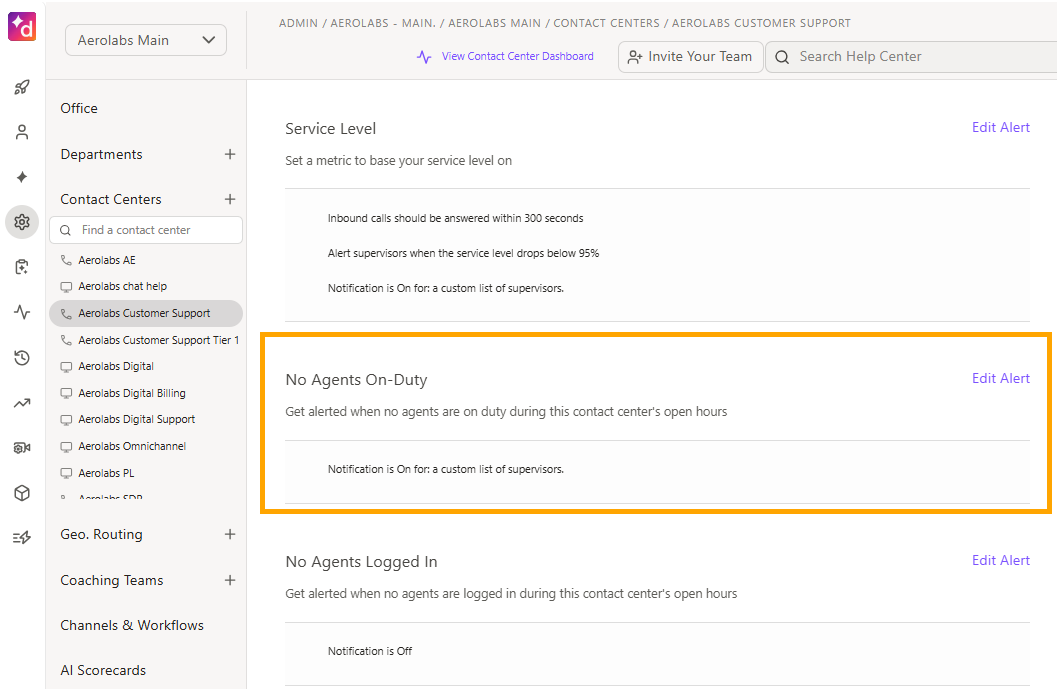Click the Find a contact center search field
Image resolution: width=1057 pixels, height=689 pixels.
click(x=146, y=230)
